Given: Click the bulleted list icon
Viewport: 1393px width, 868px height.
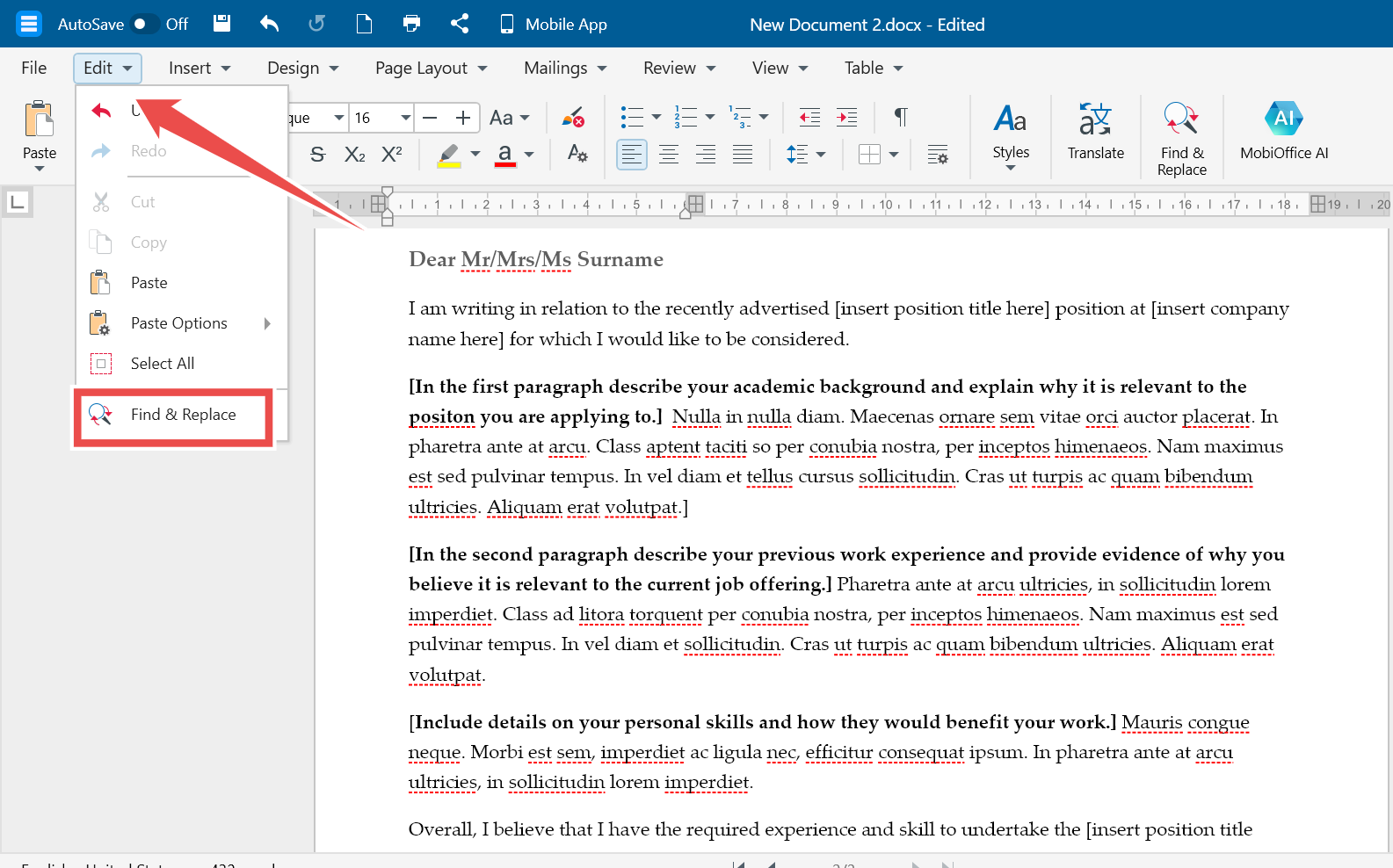Looking at the screenshot, I should click(632, 117).
